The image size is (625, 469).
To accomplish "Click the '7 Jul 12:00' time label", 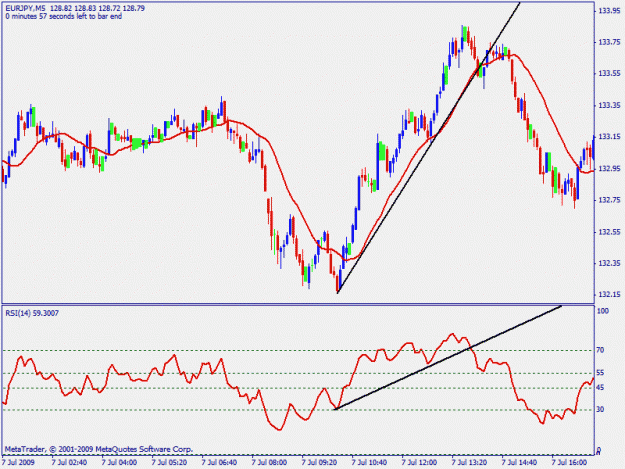I will pos(419,463).
